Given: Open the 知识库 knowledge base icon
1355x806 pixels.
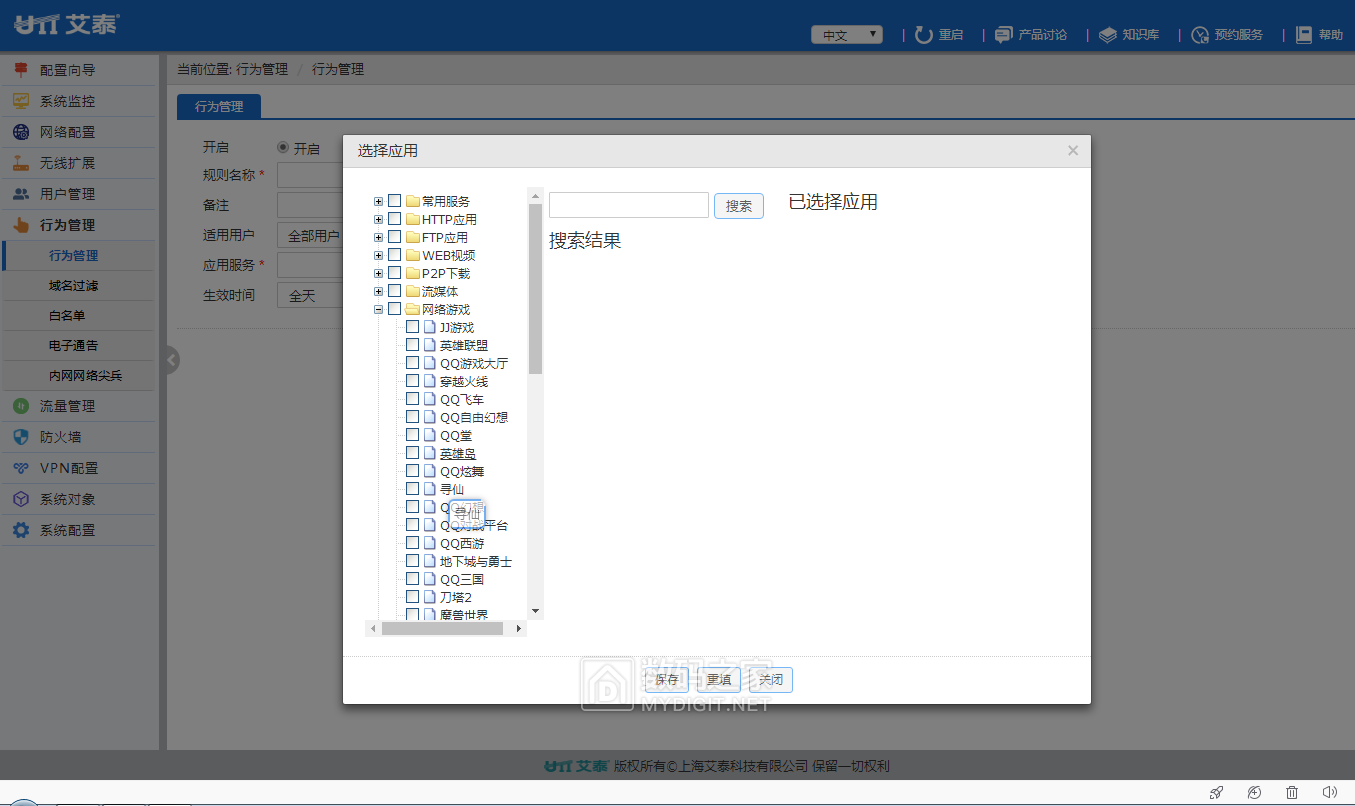Looking at the screenshot, I should tap(1108, 35).
